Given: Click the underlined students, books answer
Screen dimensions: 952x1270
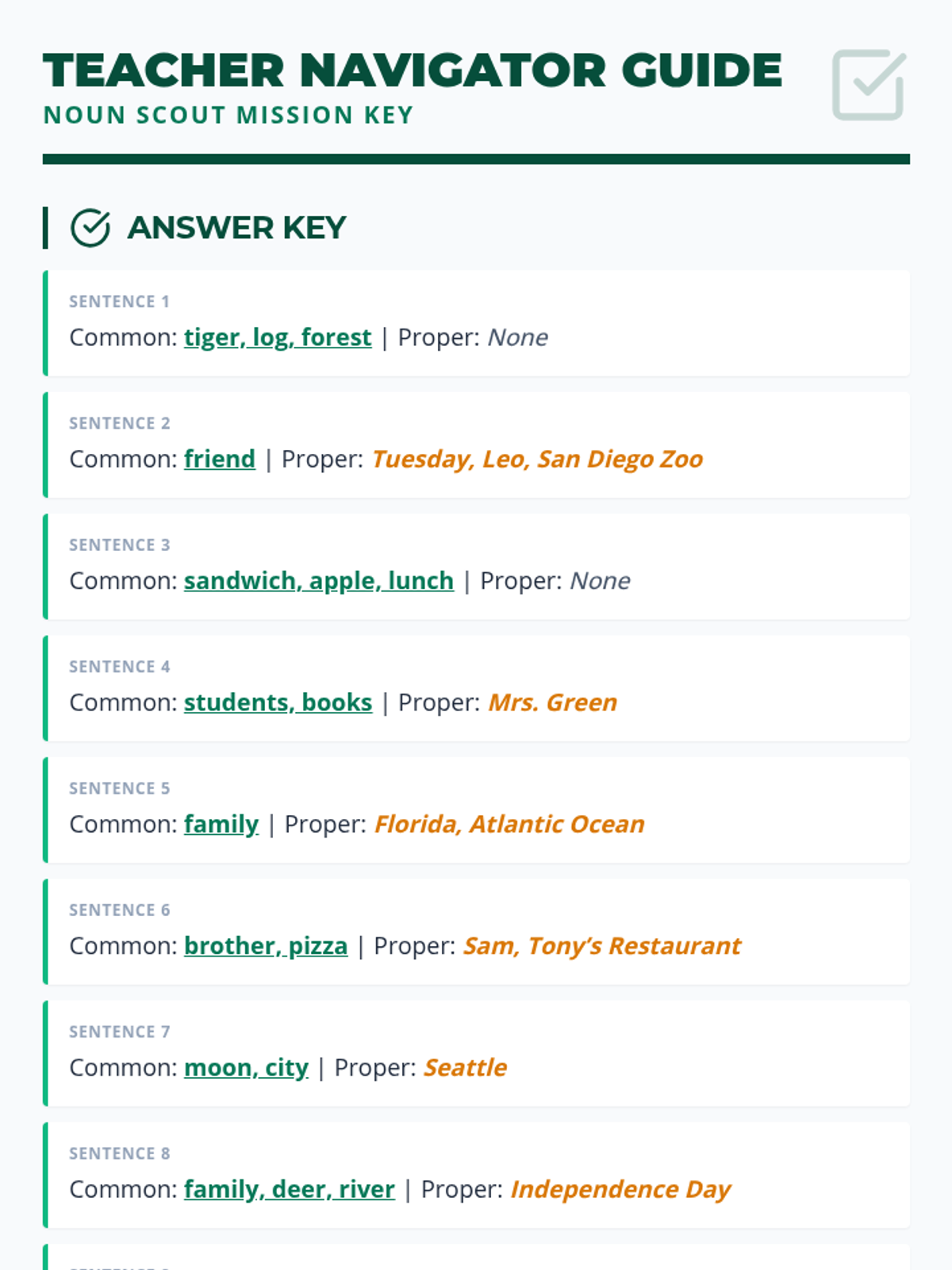Looking at the screenshot, I should pyautogui.click(x=278, y=702).
